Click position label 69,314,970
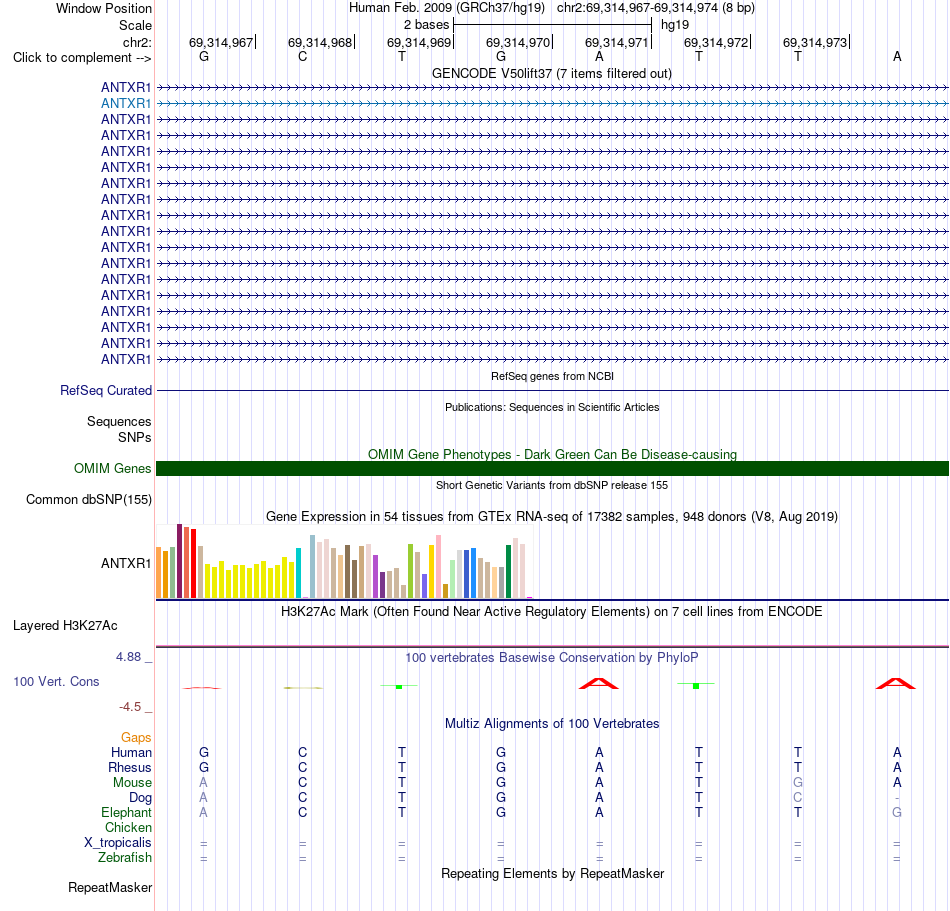The width and height of the screenshot is (950, 911). (x=518, y=42)
